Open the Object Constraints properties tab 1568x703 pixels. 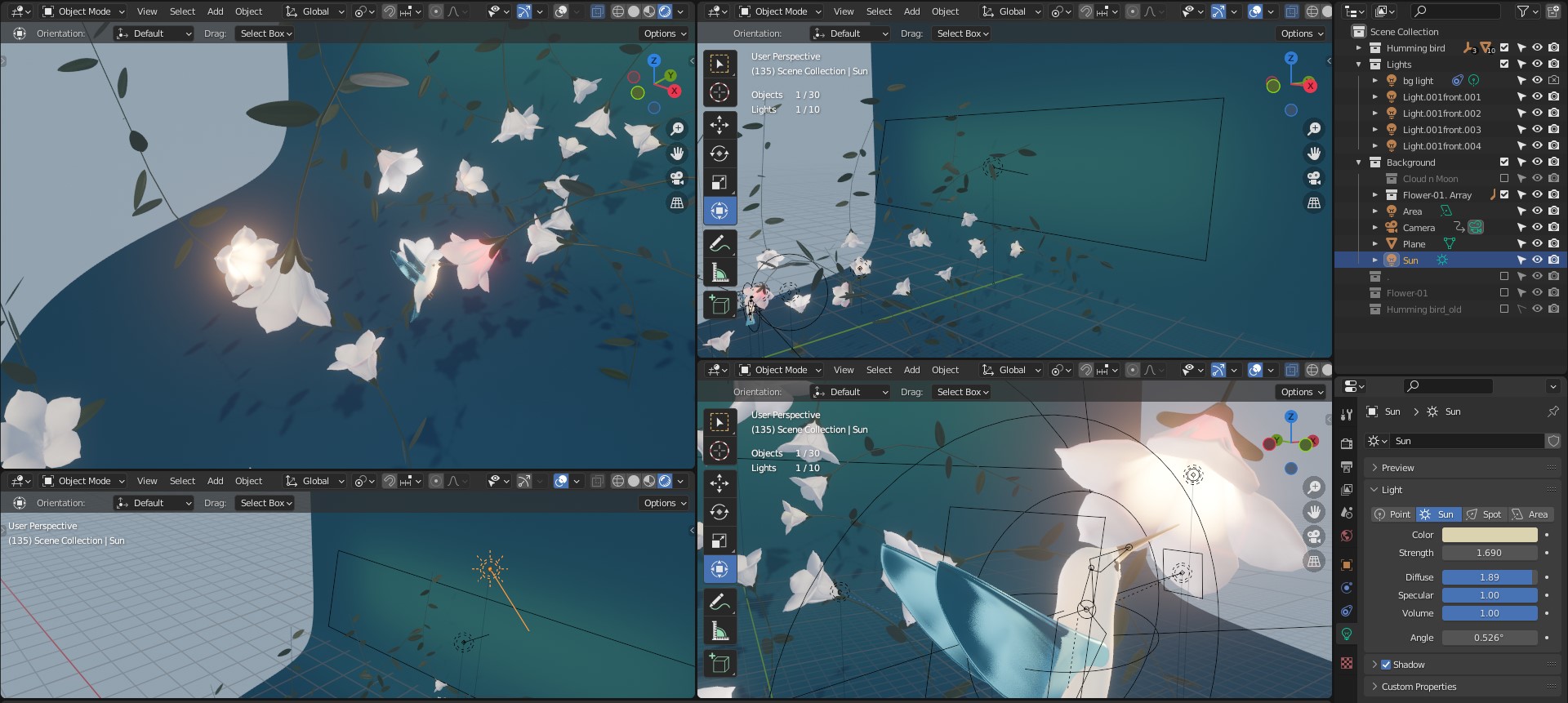[1347, 610]
